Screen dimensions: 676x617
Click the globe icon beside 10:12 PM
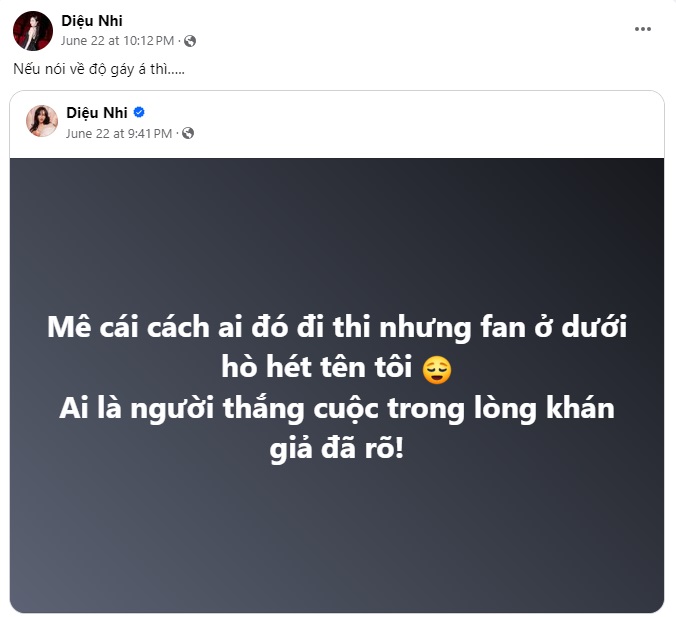tap(190, 41)
